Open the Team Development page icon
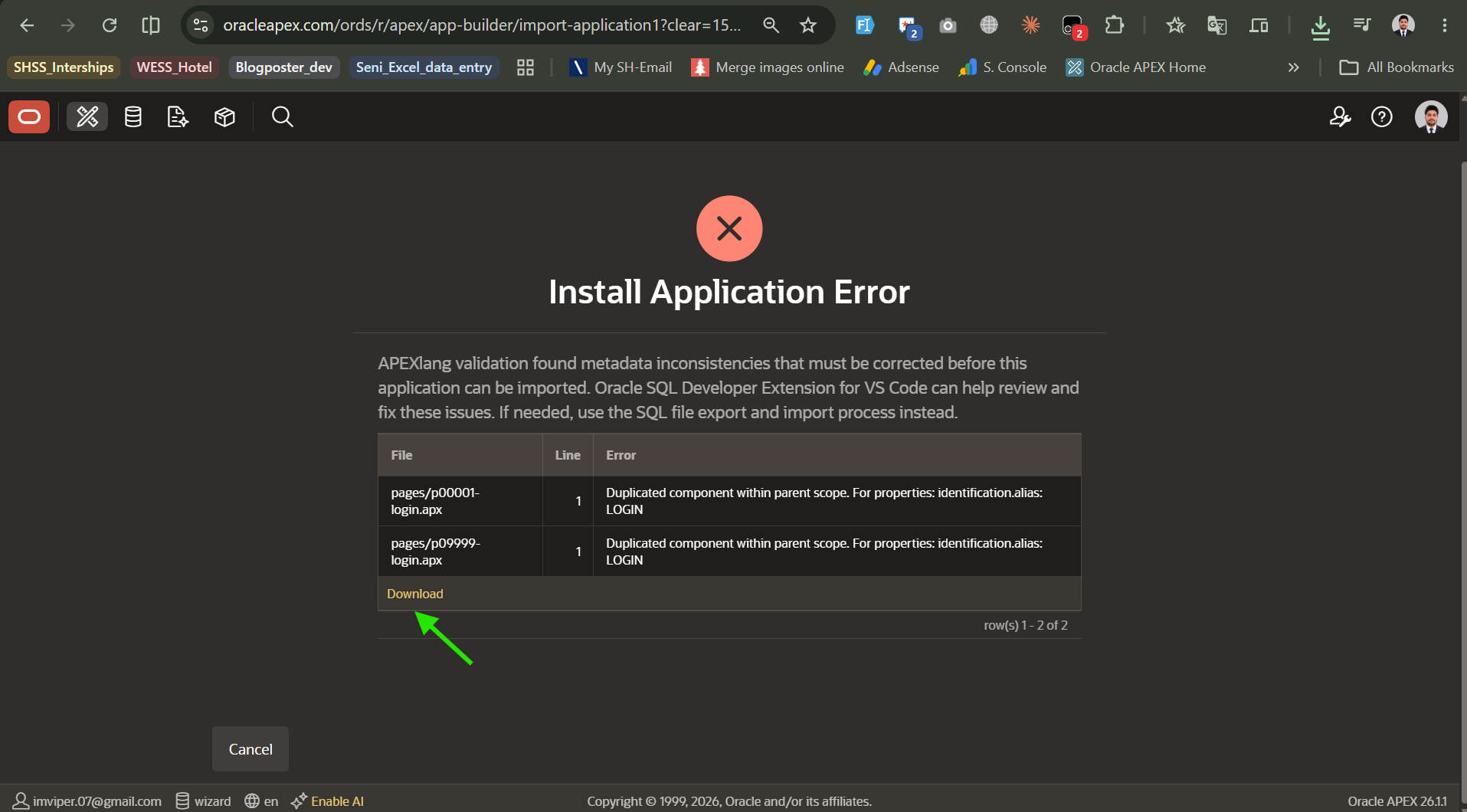Image resolution: width=1467 pixels, height=812 pixels. point(178,116)
